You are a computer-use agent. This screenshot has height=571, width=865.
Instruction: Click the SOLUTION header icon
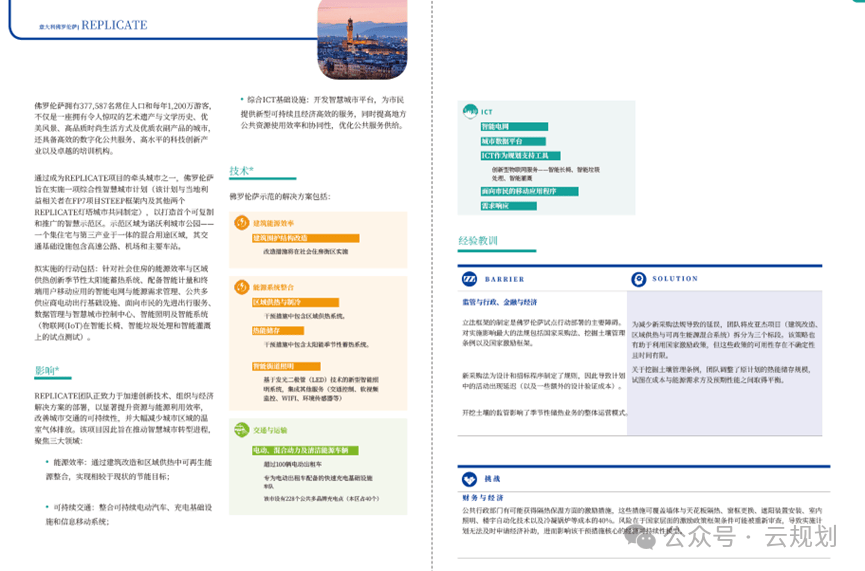639,279
